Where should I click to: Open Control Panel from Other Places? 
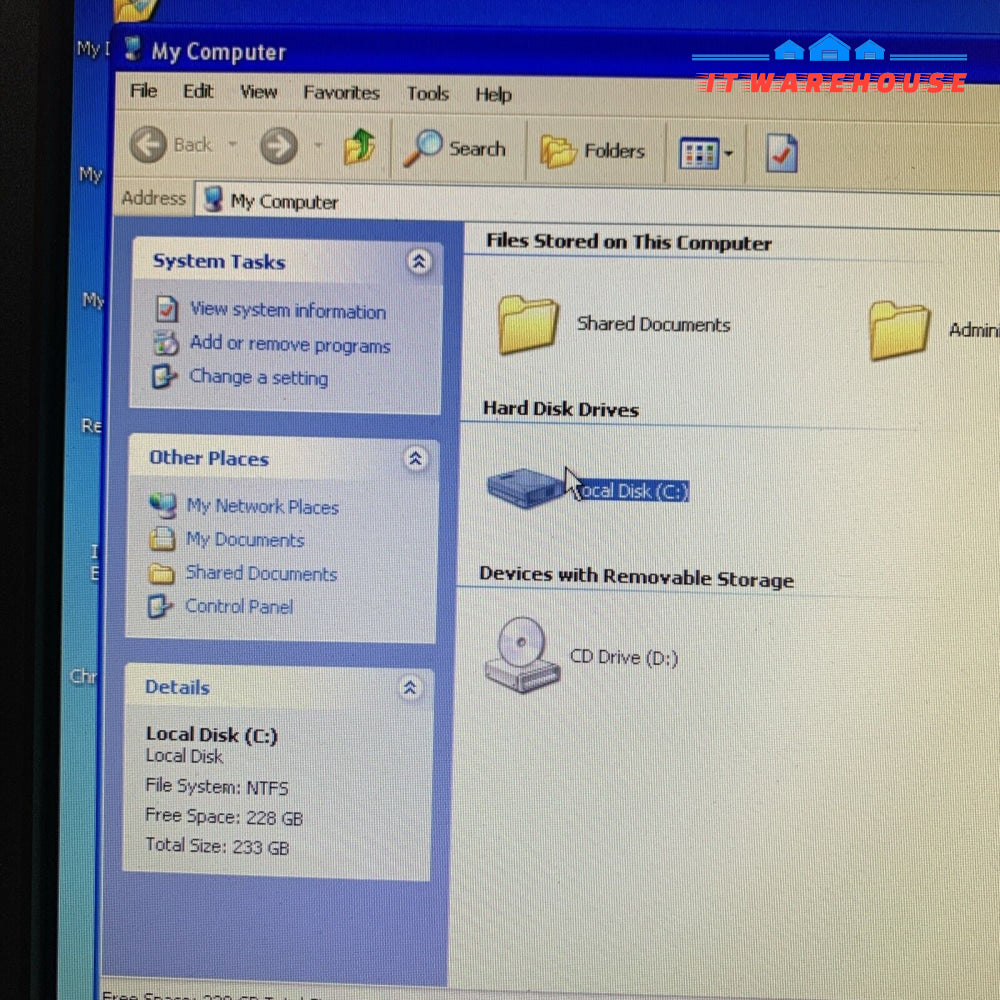tap(239, 606)
